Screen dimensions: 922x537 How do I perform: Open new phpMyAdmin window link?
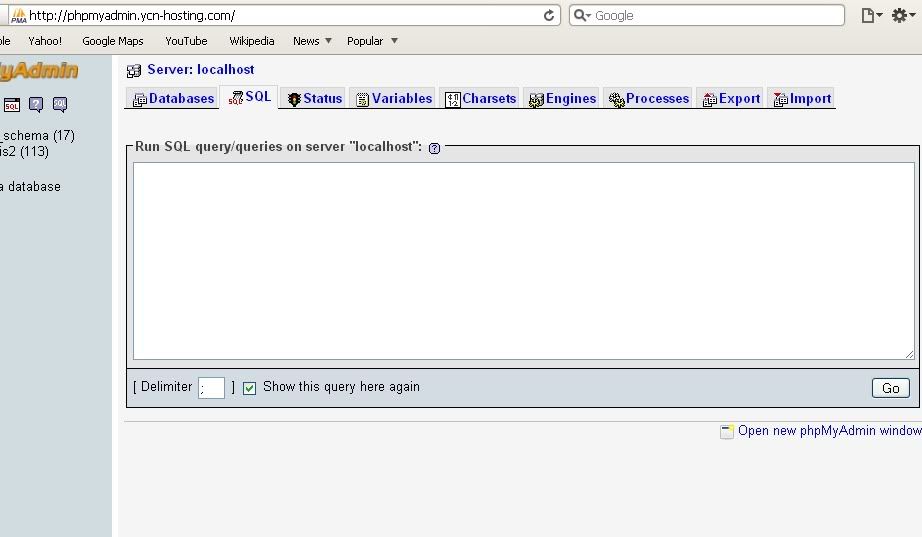pyautogui.click(x=829, y=431)
